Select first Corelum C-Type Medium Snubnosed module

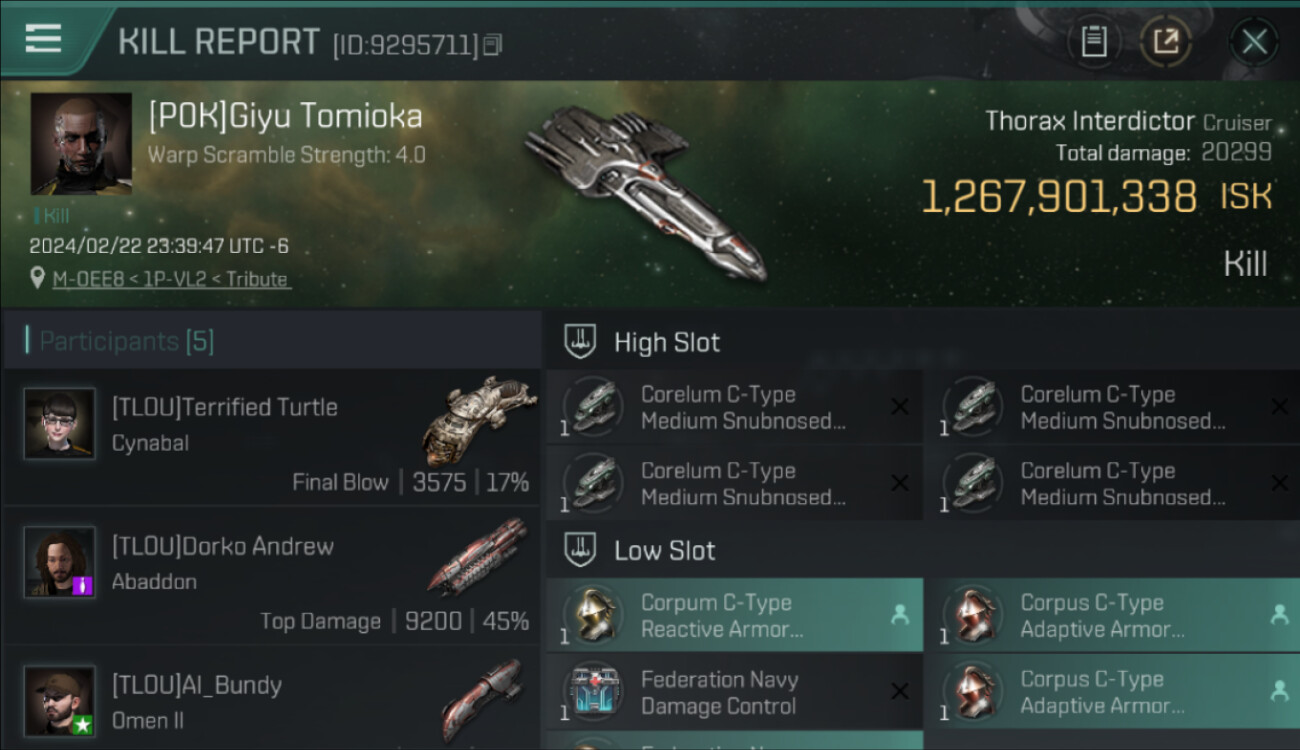(x=735, y=407)
